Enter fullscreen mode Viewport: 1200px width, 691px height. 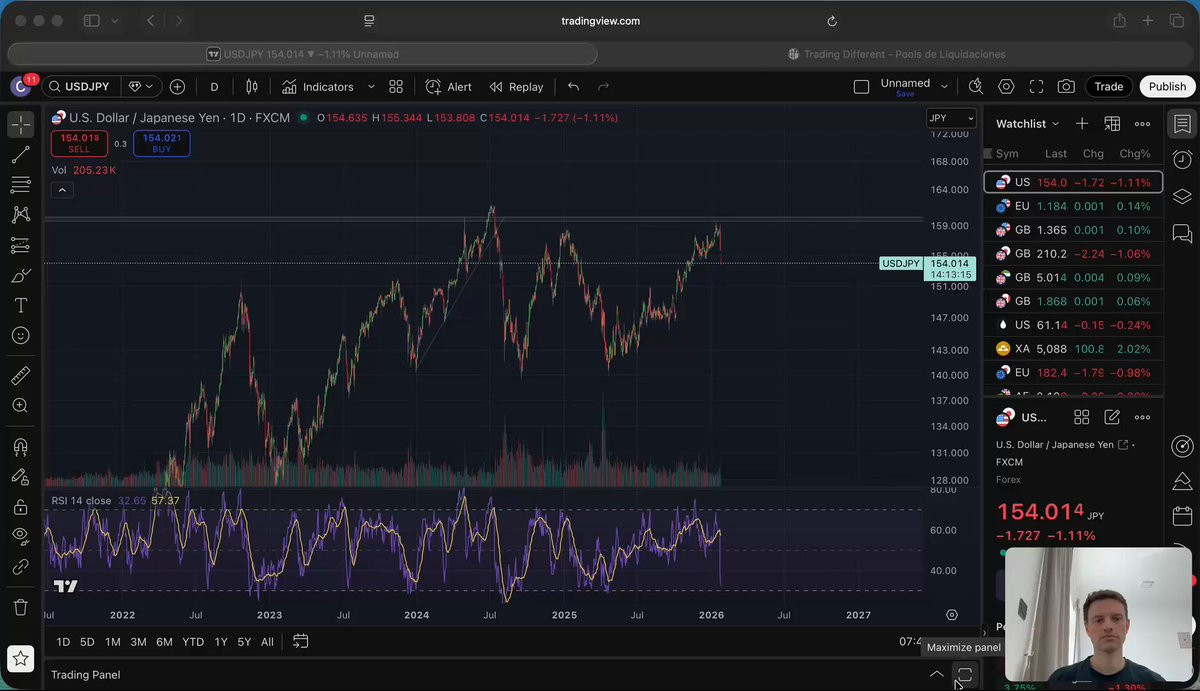1036,87
